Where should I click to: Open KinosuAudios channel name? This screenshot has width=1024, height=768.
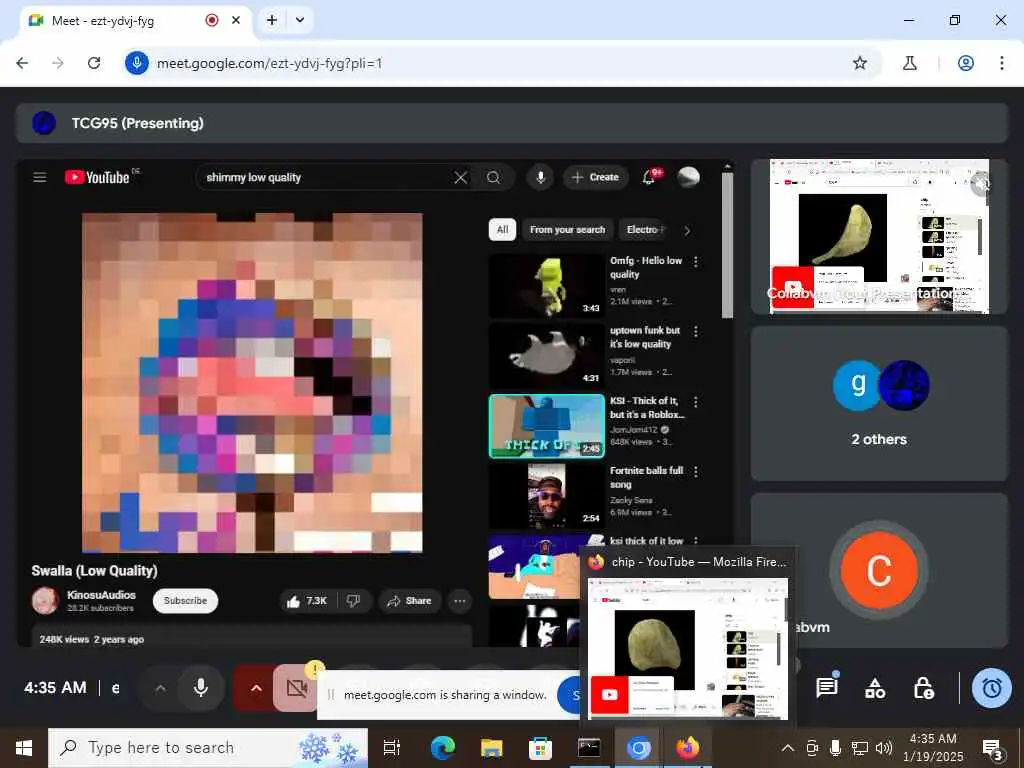101,595
